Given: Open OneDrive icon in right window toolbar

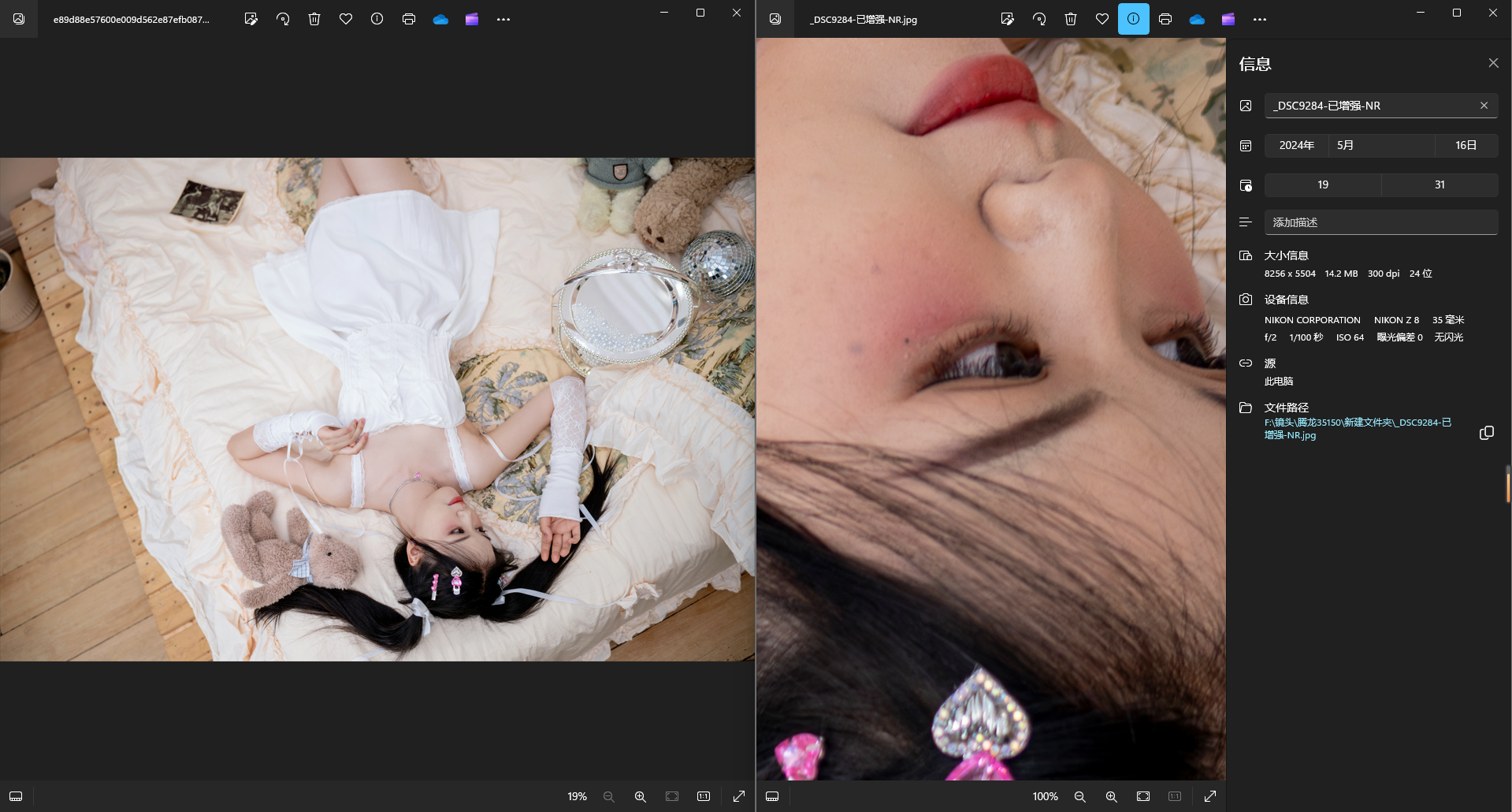Looking at the screenshot, I should [1196, 19].
